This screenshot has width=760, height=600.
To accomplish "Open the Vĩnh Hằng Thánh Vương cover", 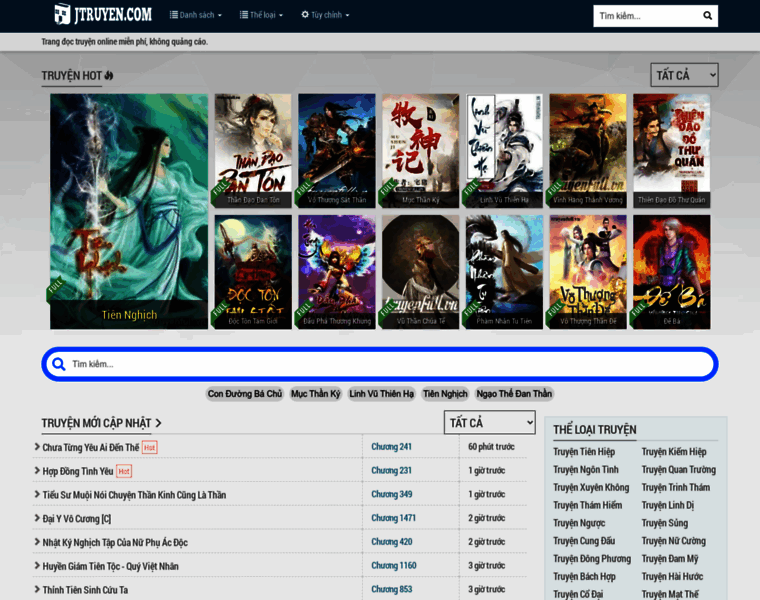I will click(x=588, y=151).
